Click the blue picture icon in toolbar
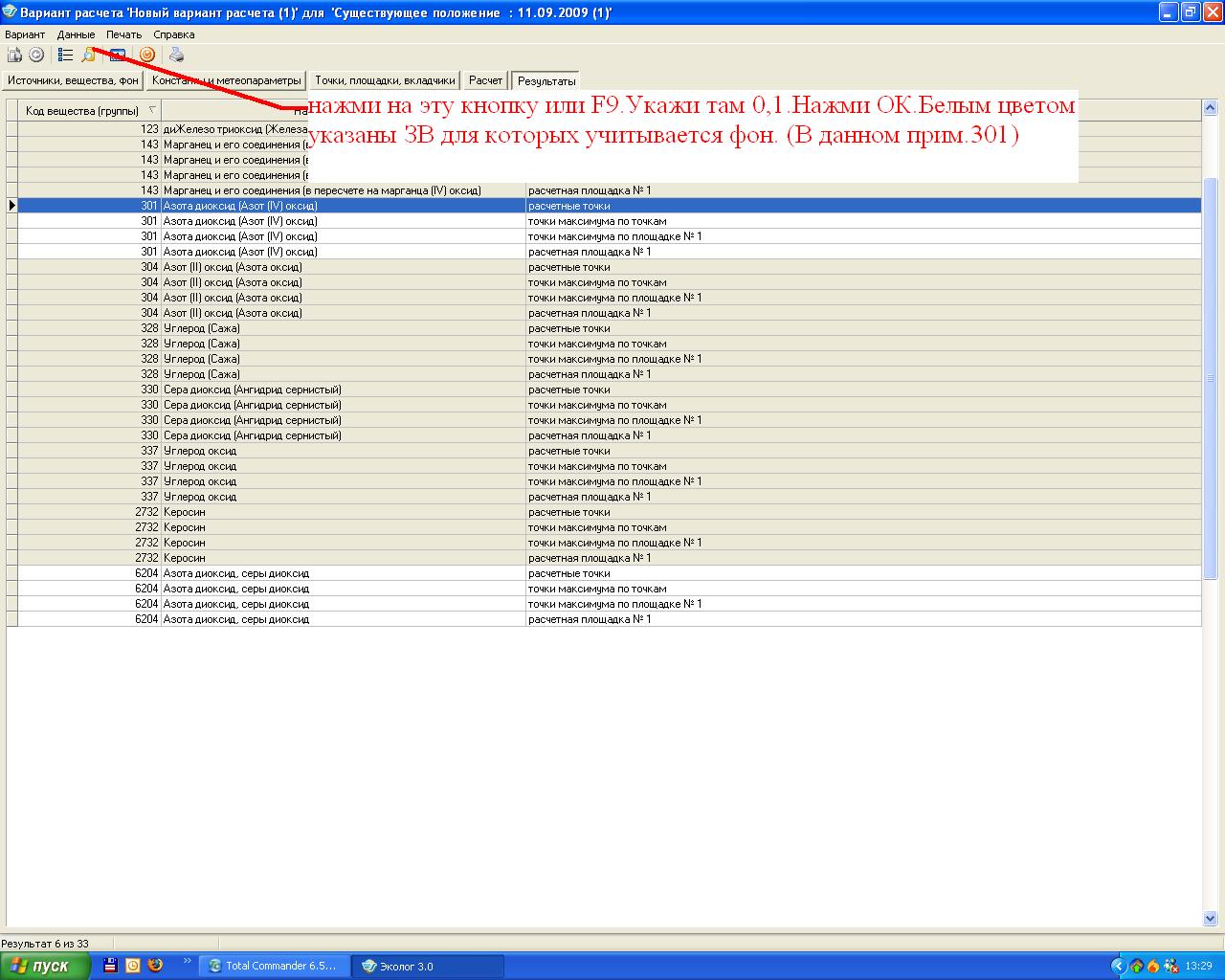The image size is (1225, 980). (117, 56)
